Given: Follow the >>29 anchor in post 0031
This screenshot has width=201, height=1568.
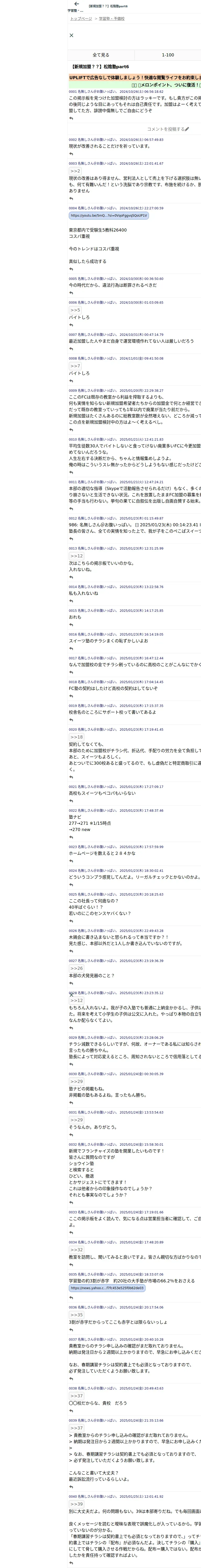Looking at the screenshot, I should [x=77, y=1120].
